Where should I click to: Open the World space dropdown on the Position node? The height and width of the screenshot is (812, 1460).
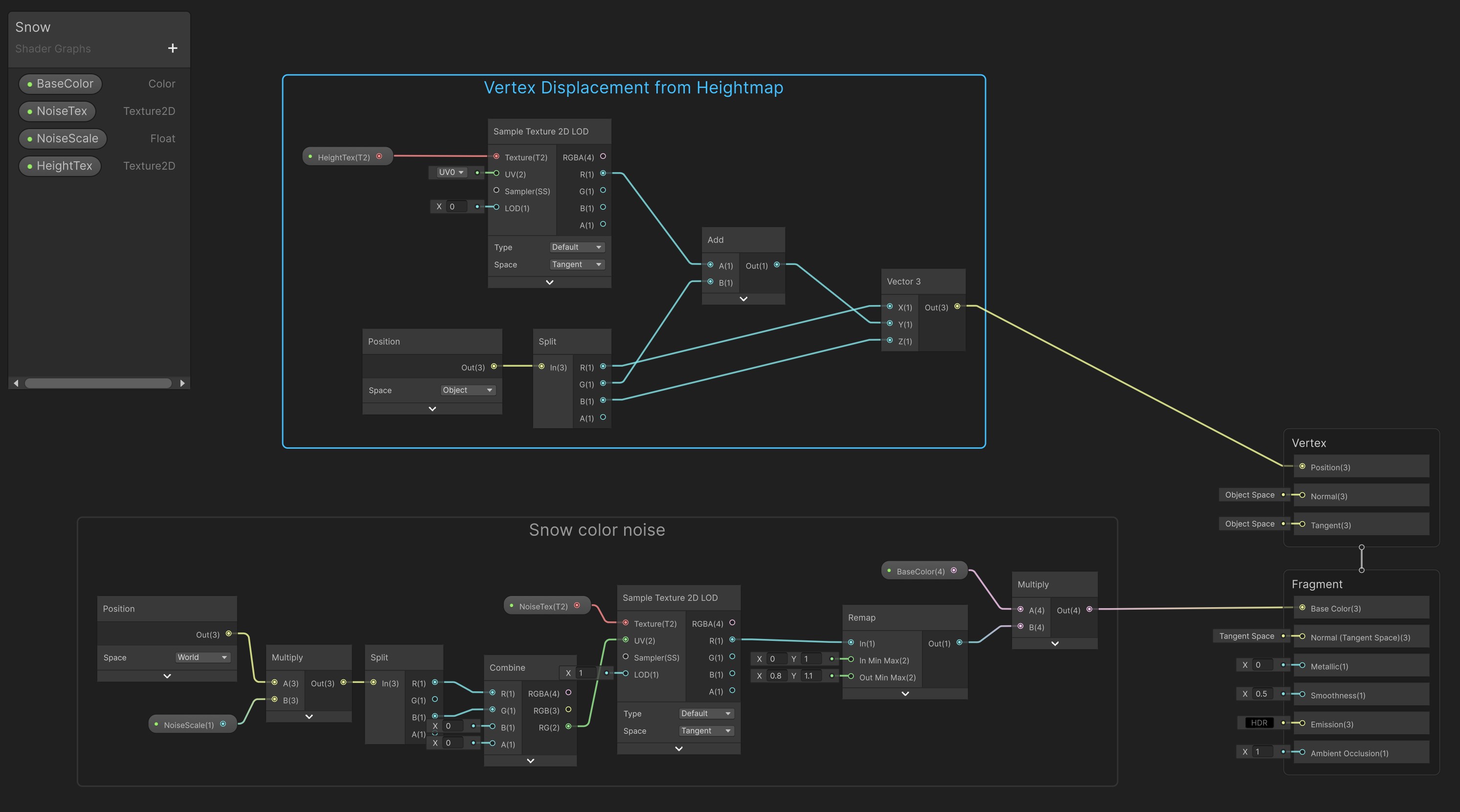202,658
